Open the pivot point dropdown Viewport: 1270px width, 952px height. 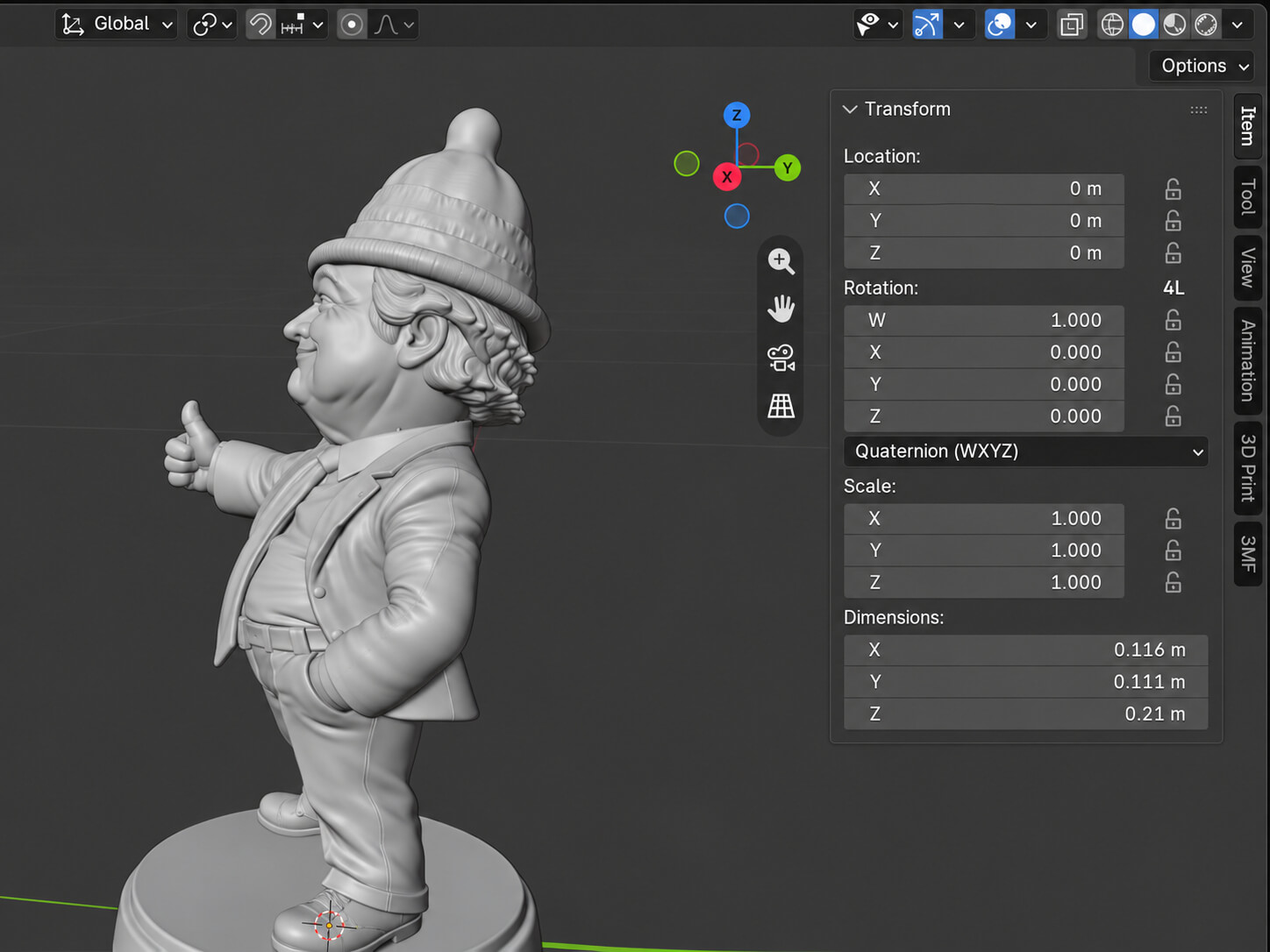pyautogui.click(x=212, y=24)
